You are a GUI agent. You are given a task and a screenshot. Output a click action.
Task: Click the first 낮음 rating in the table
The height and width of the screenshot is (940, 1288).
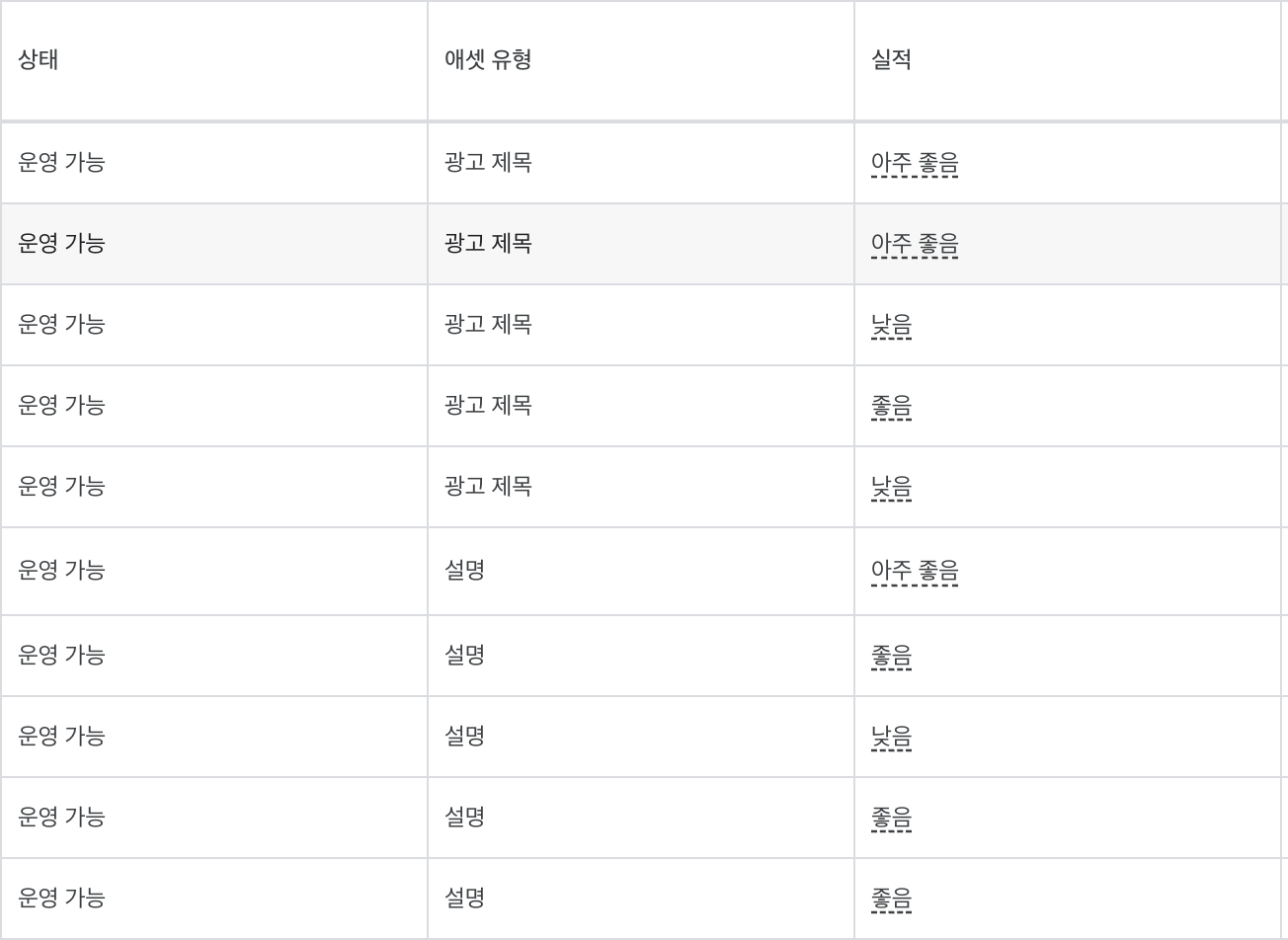pos(891,325)
